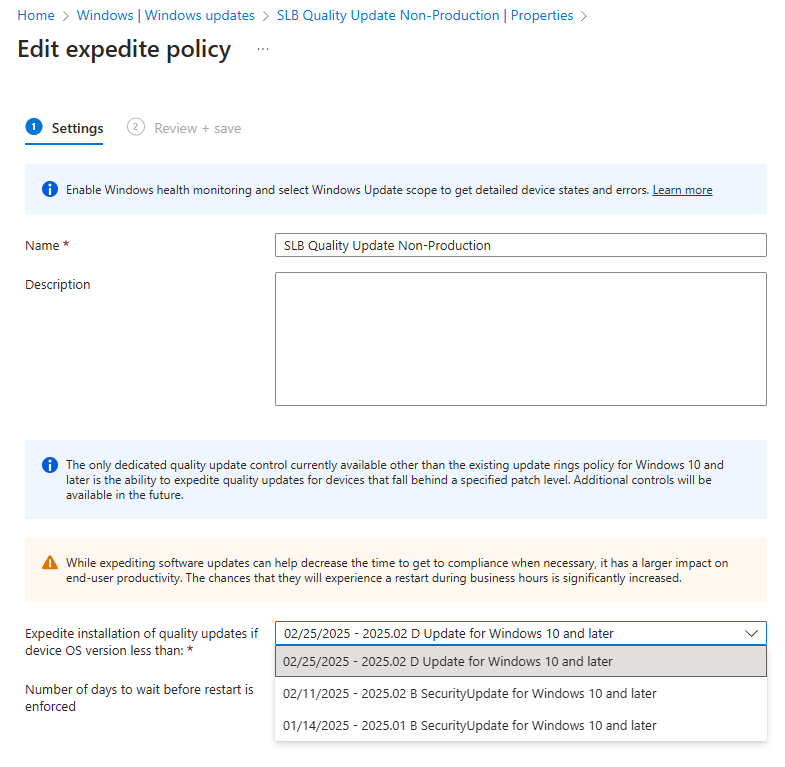The width and height of the screenshot is (785, 767).
Task: Open the Learn more link
Action: pyautogui.click(x=682, y=190)
